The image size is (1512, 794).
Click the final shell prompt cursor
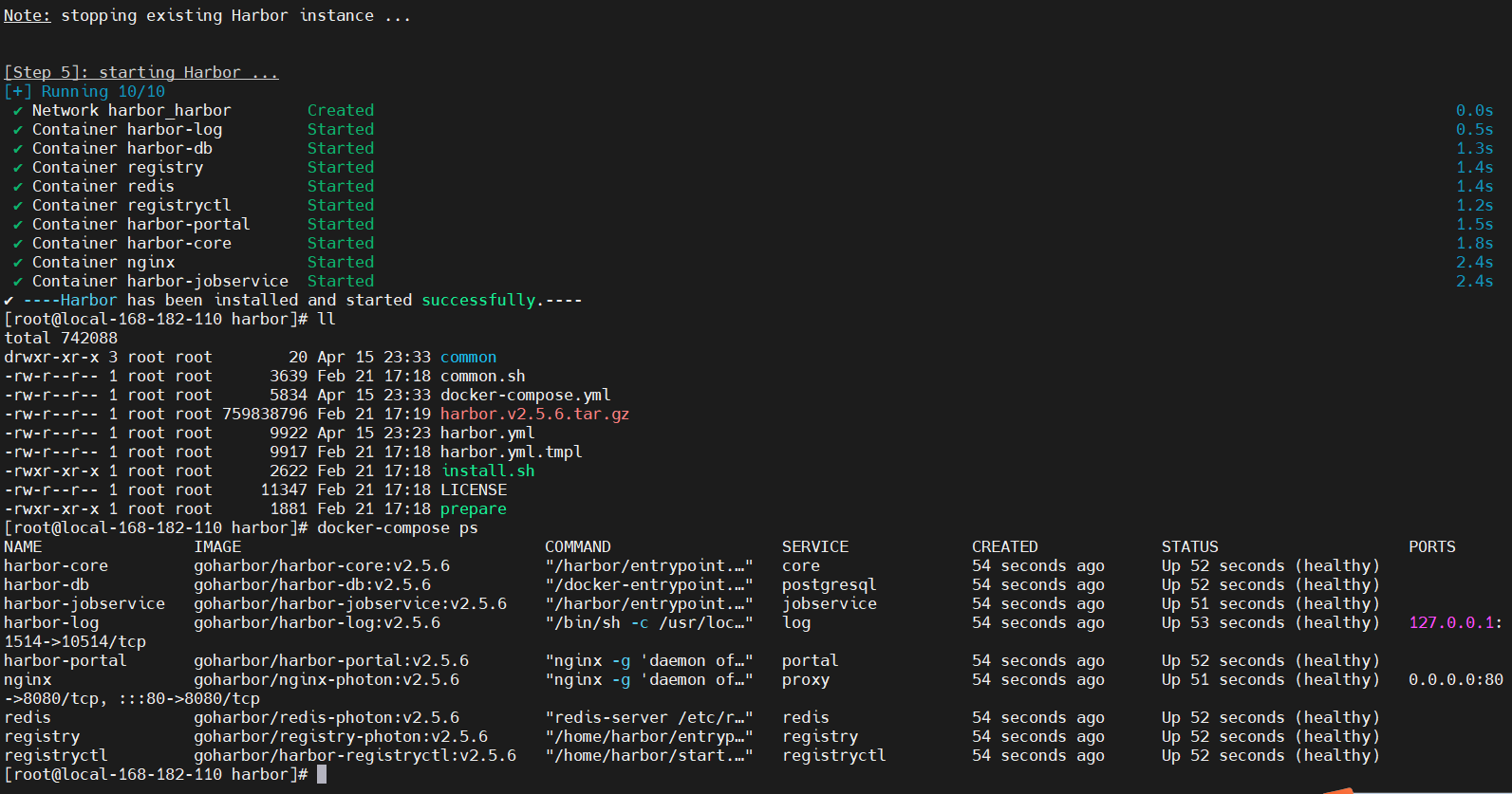[x=322, y=775]
